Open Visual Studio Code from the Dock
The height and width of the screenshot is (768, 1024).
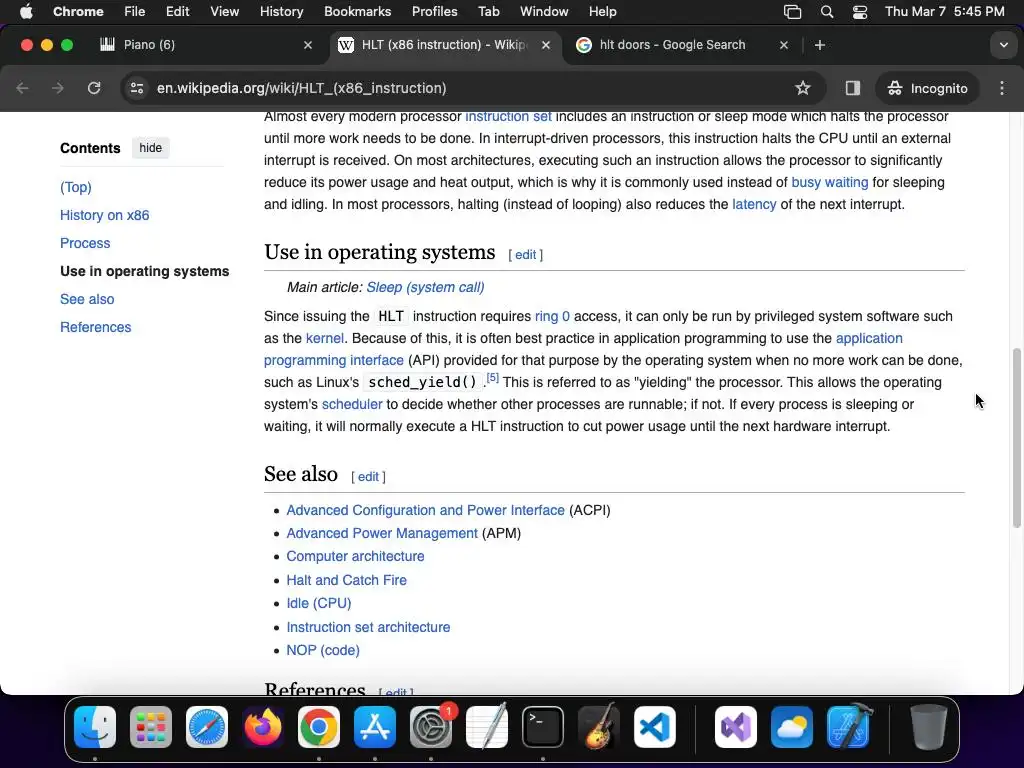[x=654, y=728]
